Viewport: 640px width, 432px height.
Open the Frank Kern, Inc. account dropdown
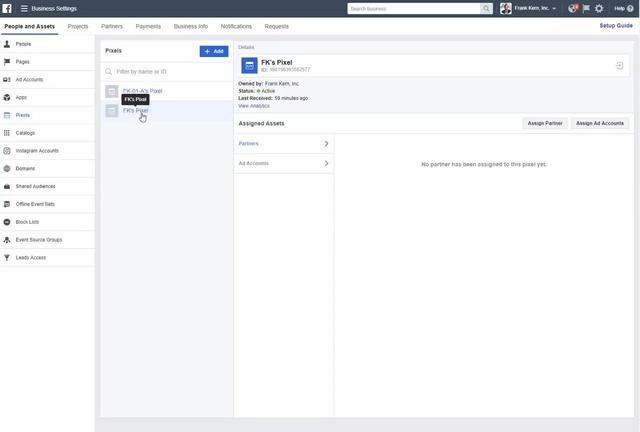tap(535, 8)
